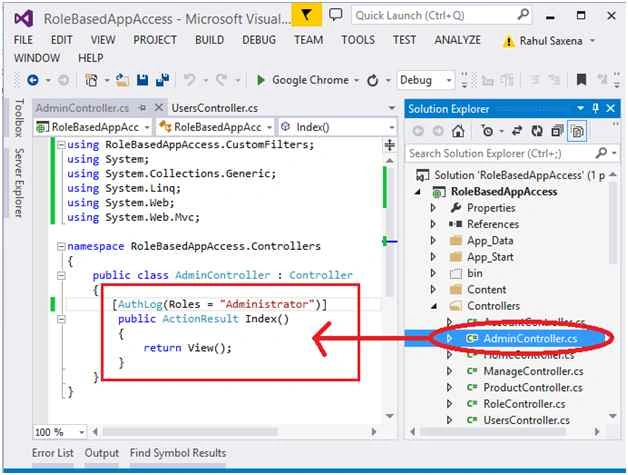Click the Save floppy disk icon
The width and height of the screenshot is (628, 475).
(x=142, y=80)
